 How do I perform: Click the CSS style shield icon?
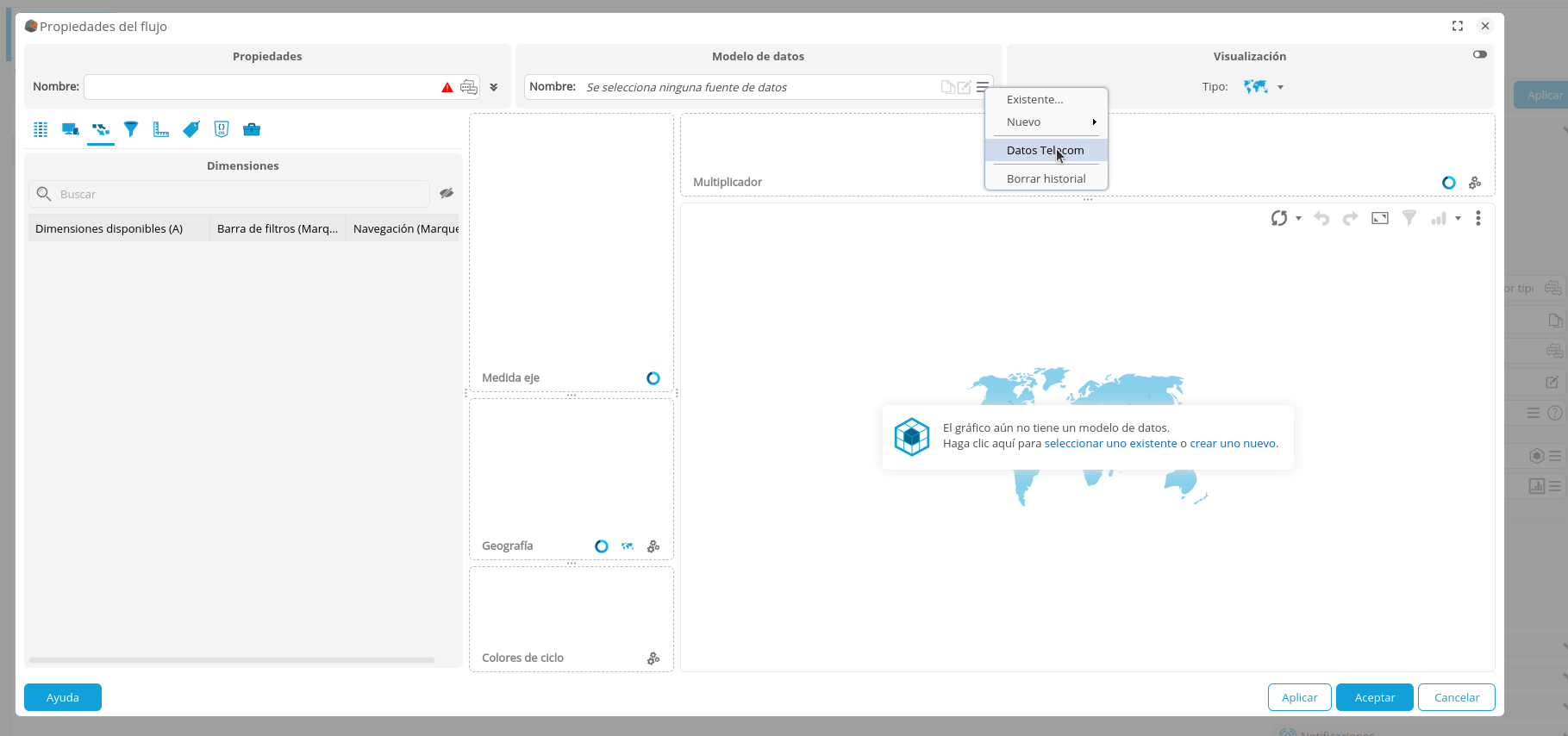point(222,129)
